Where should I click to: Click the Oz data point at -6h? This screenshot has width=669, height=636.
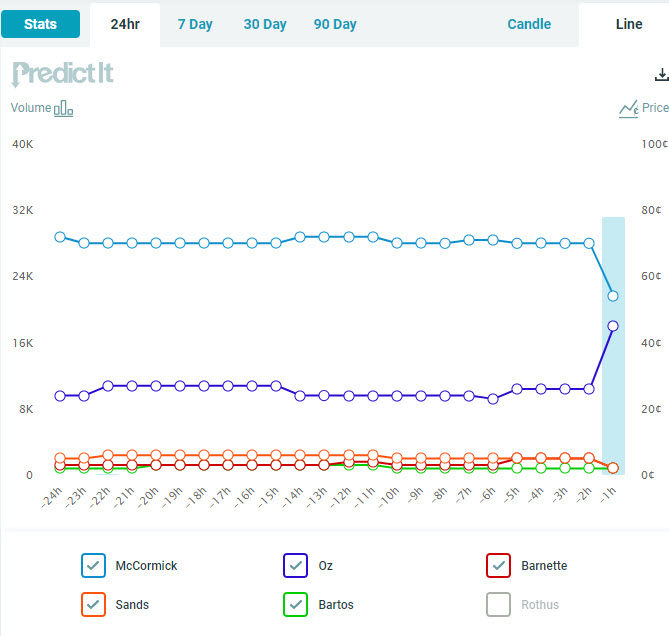click(x=493, y=399)
